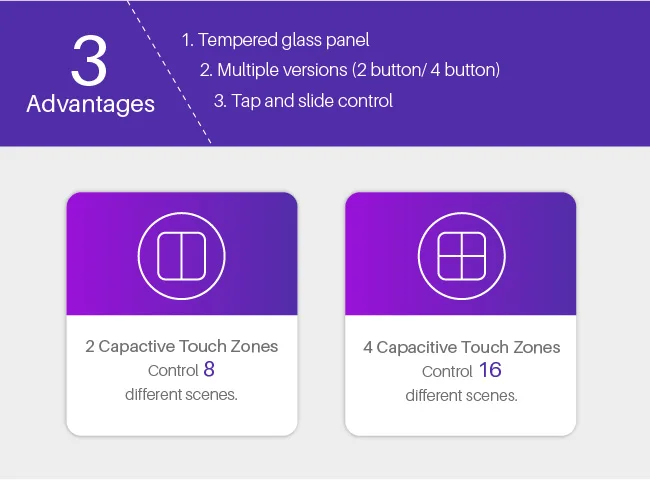Click different scenes text in right card

[462, 395]
